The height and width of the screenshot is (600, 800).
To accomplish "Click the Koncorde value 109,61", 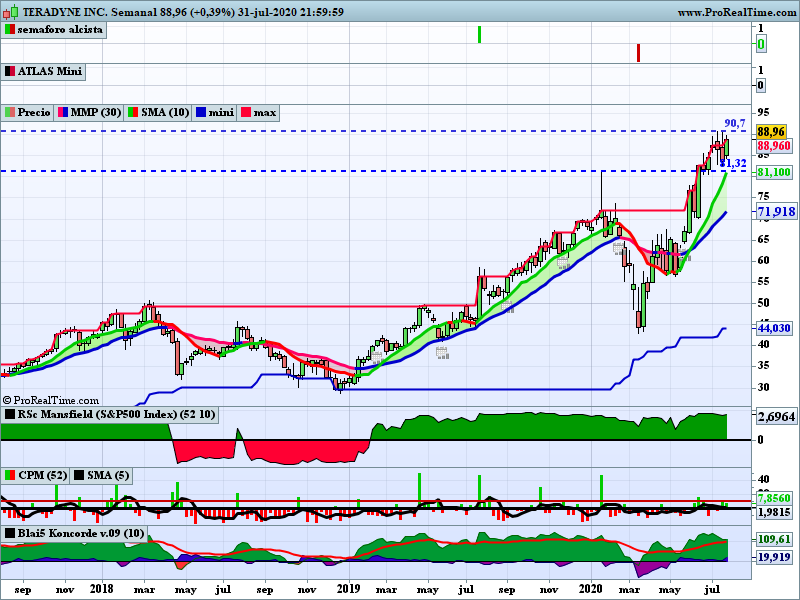I will [x=774, y=539].
